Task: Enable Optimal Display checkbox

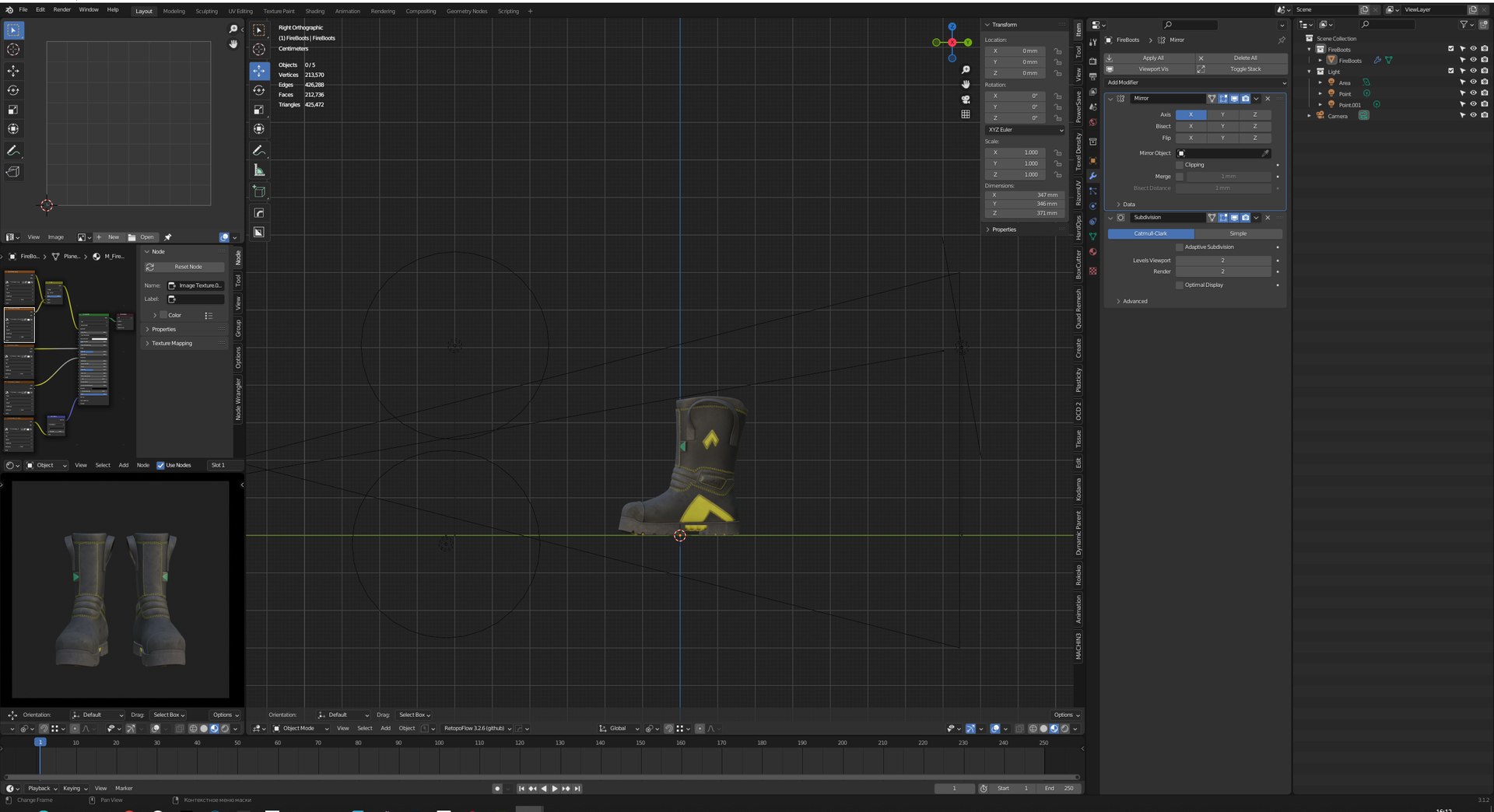Action: [1180, 285]
